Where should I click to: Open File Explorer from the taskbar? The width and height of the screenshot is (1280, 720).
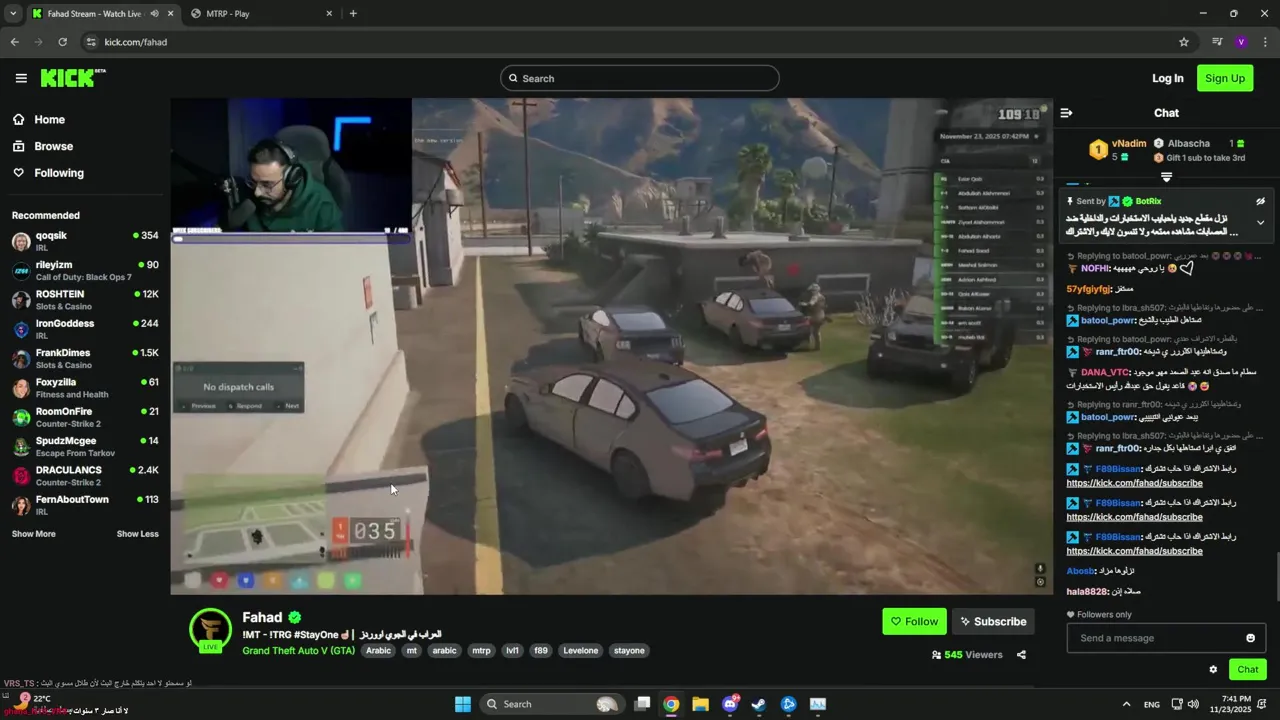[x=700, y=704]
